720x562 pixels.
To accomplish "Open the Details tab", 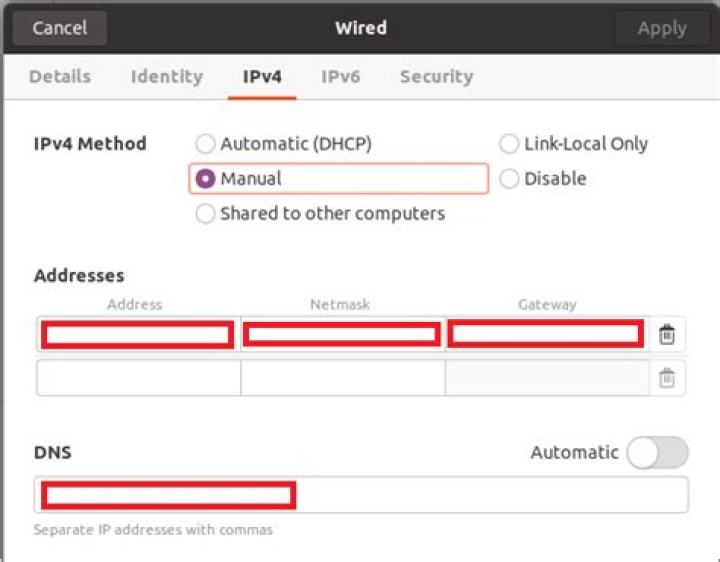I will coord(60,76).
